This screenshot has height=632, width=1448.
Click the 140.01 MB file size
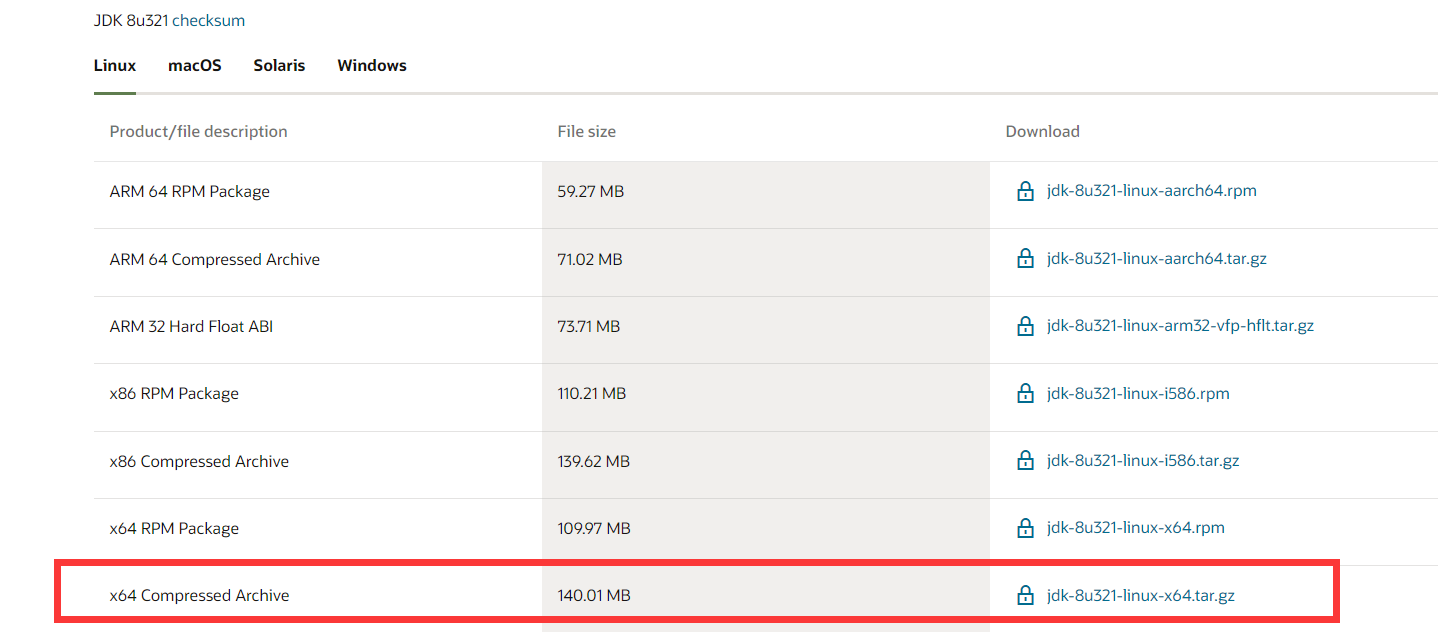[594, 596]
